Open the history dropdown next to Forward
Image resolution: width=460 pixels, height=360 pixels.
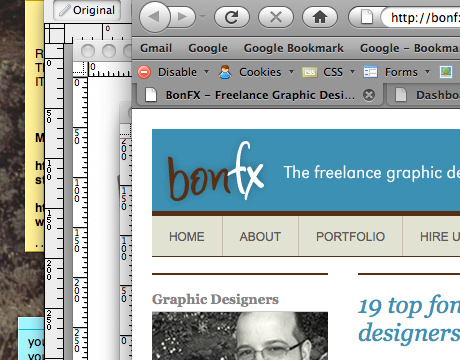tap(203, 16)
